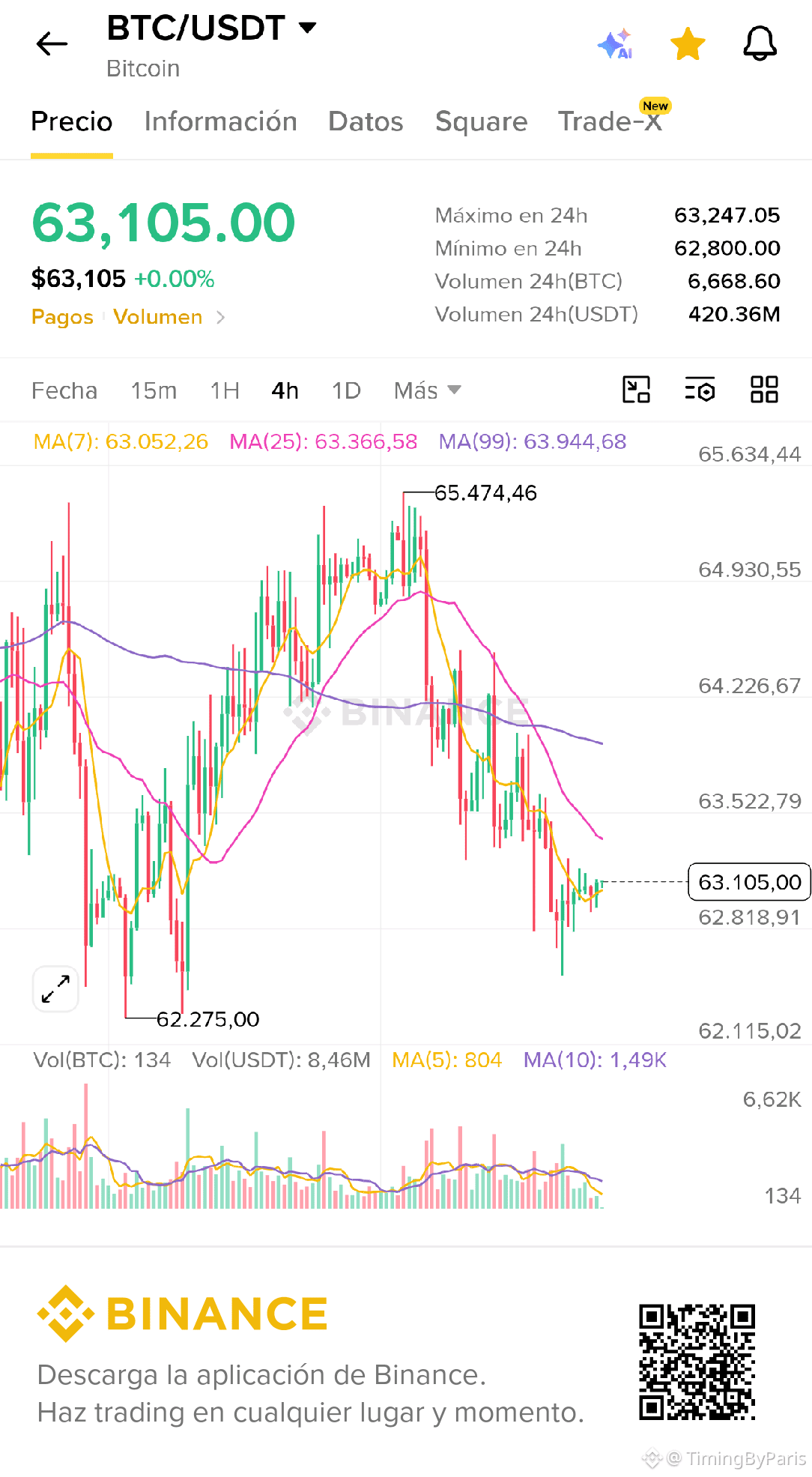Open the AI assistant sparkle icon

point(615,44)
